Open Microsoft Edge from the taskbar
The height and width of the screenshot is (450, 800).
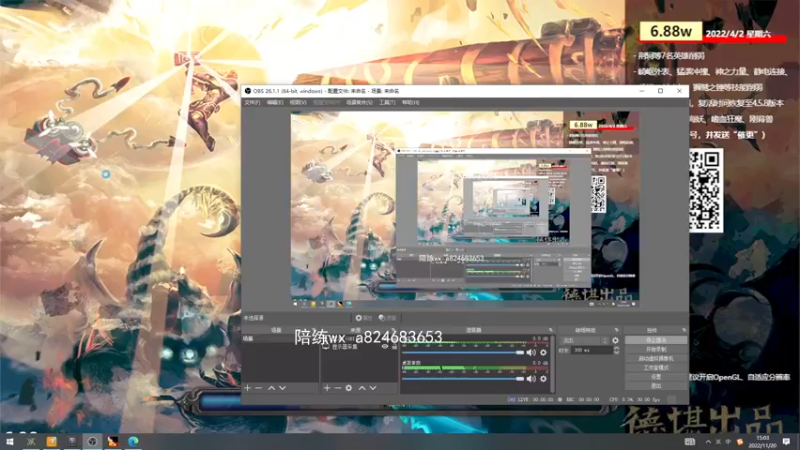pyautogui.click(x=133, y=441)
